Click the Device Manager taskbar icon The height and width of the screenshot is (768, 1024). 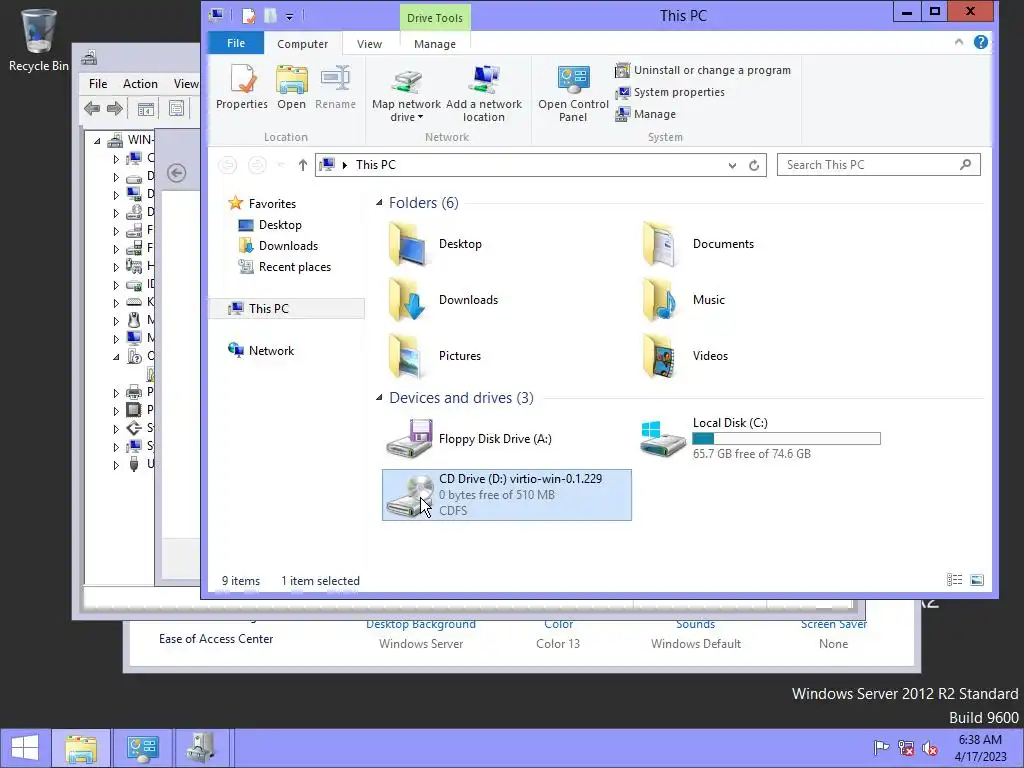pyautogui.click(x=202, y=748)
